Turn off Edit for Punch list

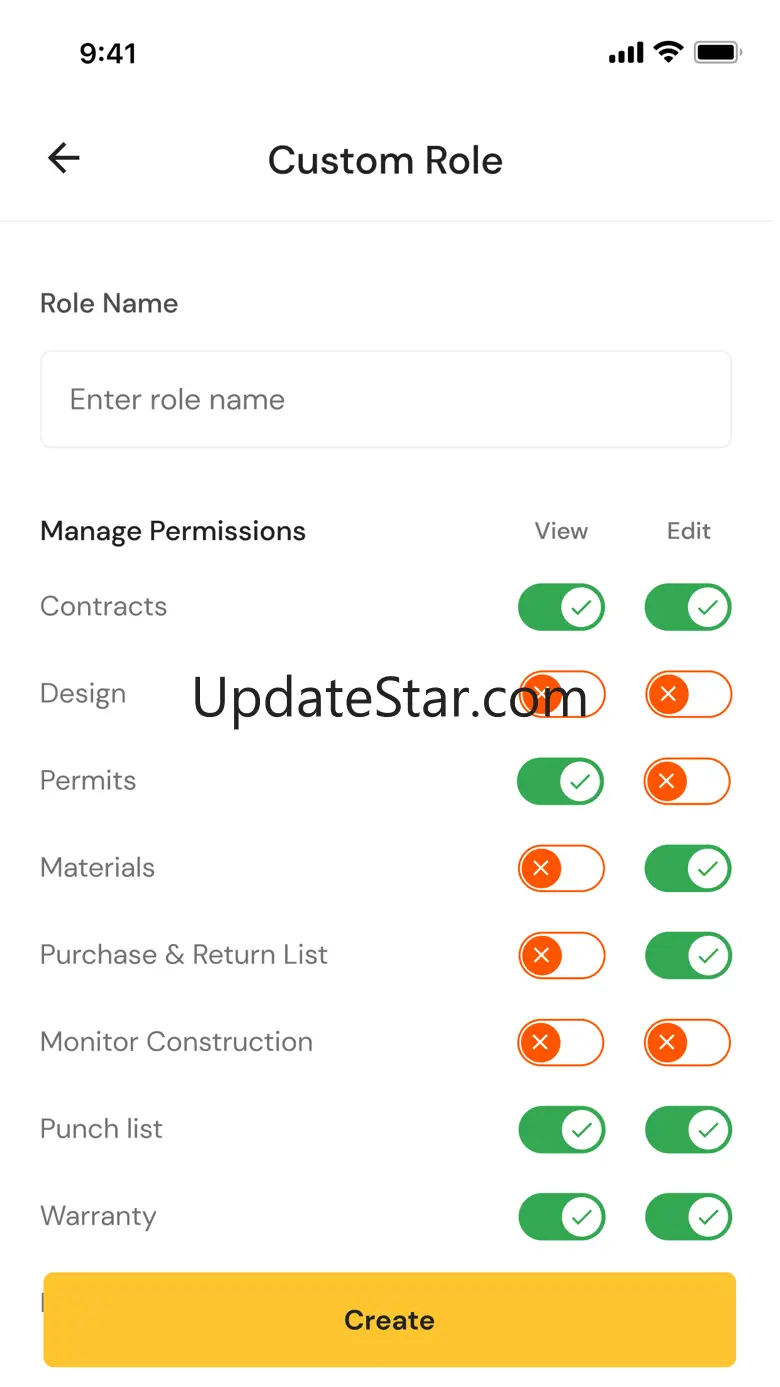[x=688, y=1130]
